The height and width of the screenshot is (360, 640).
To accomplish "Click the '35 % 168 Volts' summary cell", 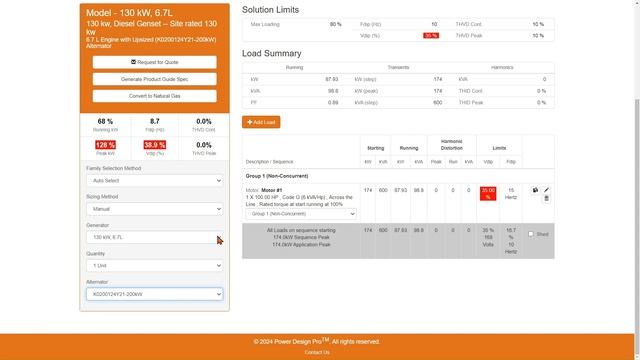I will coord(488,238).
